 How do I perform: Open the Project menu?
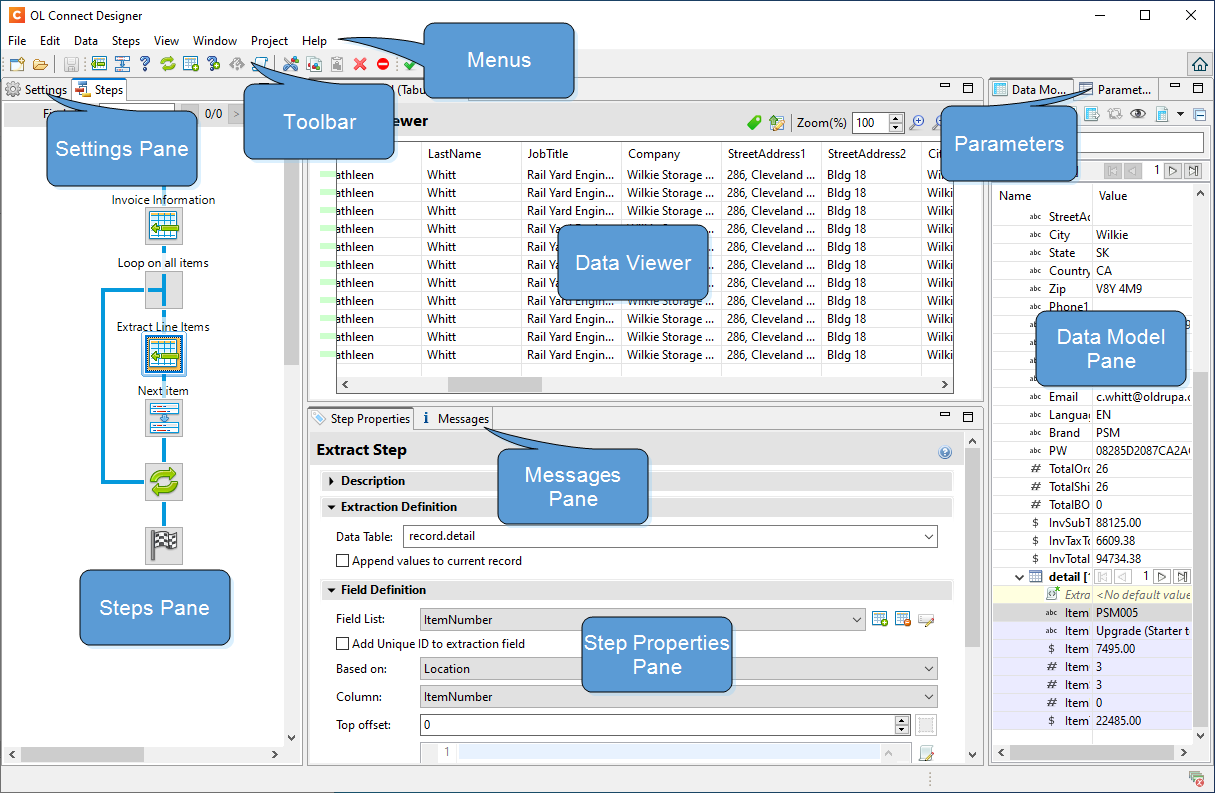(x=268, y=41)
